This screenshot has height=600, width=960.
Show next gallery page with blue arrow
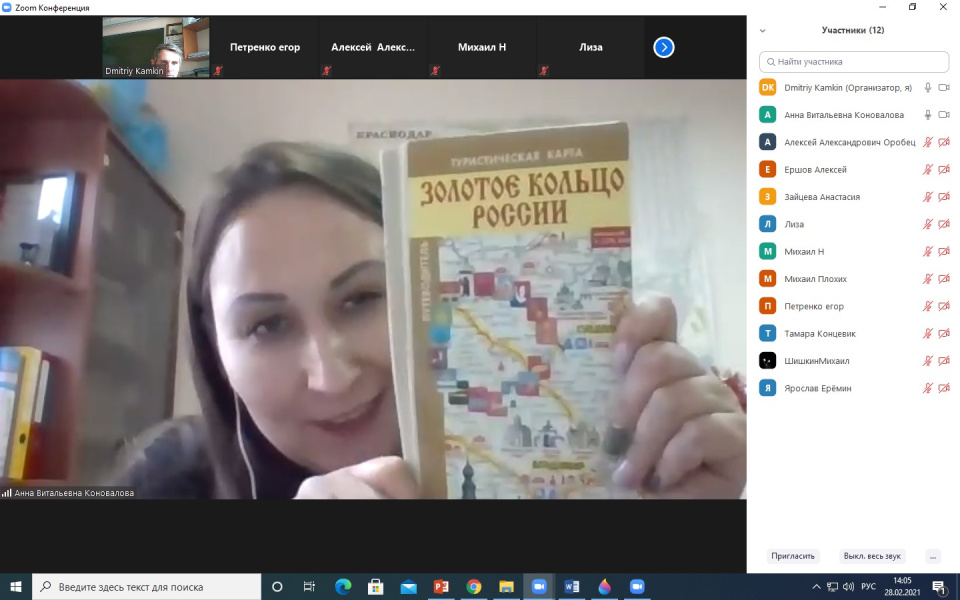point(664,47)
